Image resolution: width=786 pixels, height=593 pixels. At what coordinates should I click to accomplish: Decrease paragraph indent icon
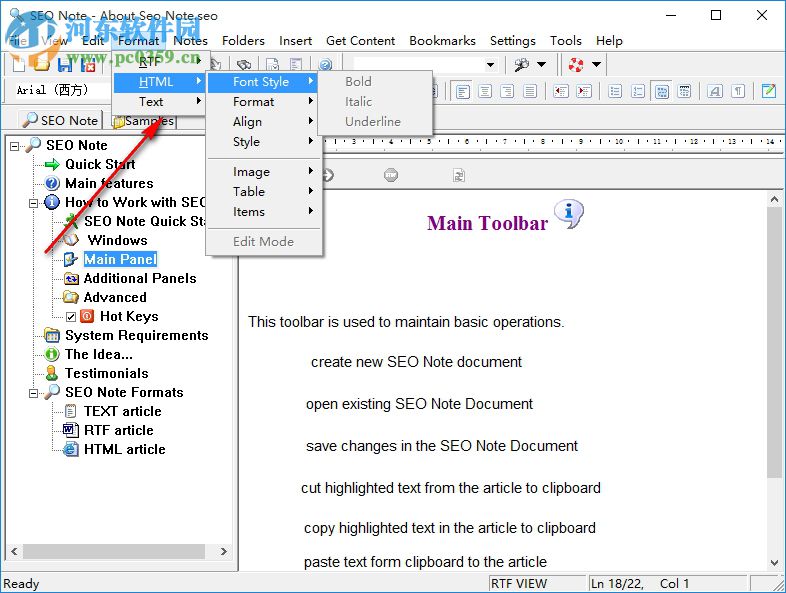(x=561, y=91)
